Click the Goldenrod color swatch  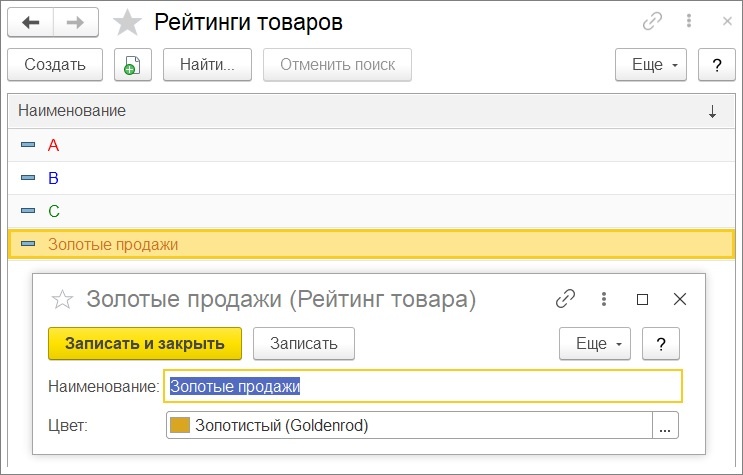point(180,425)
